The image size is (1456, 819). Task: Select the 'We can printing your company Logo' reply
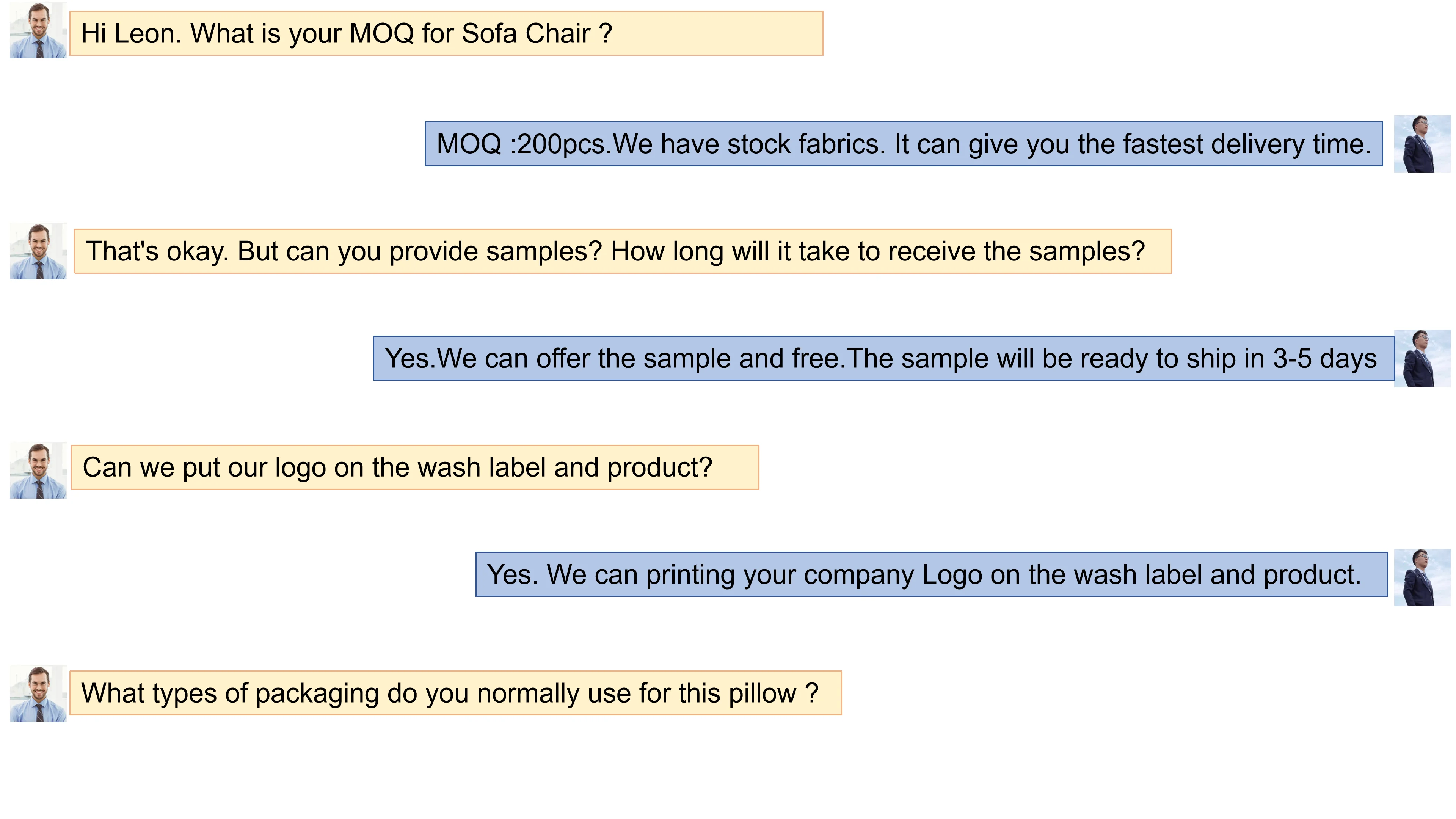click(931, 574)
